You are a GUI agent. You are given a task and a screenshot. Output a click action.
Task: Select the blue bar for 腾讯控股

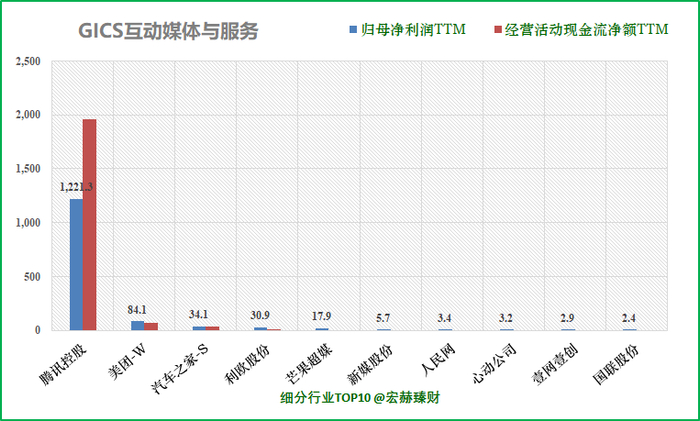pos(76,264)
